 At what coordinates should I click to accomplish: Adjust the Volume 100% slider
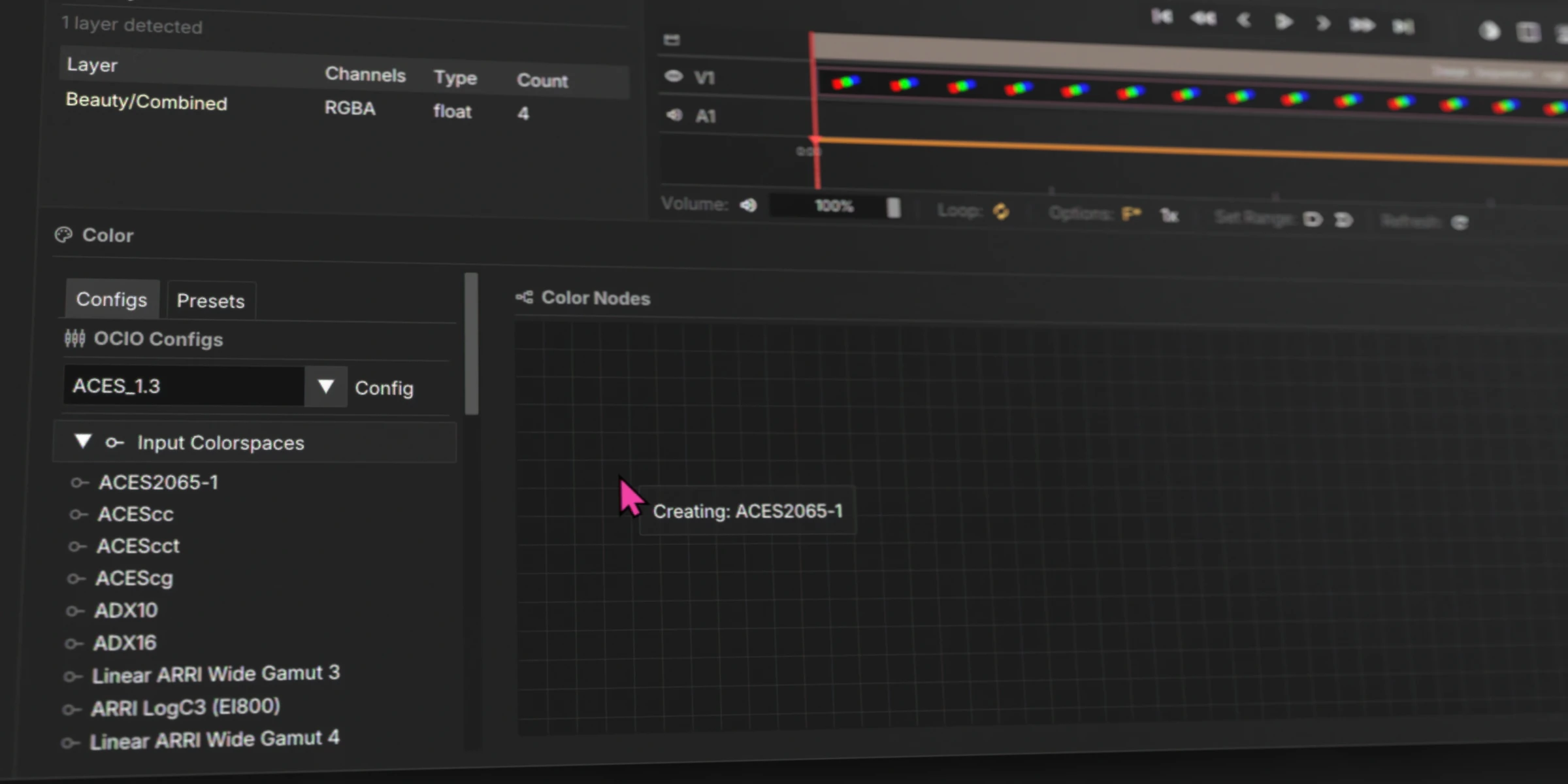point(834,206)
